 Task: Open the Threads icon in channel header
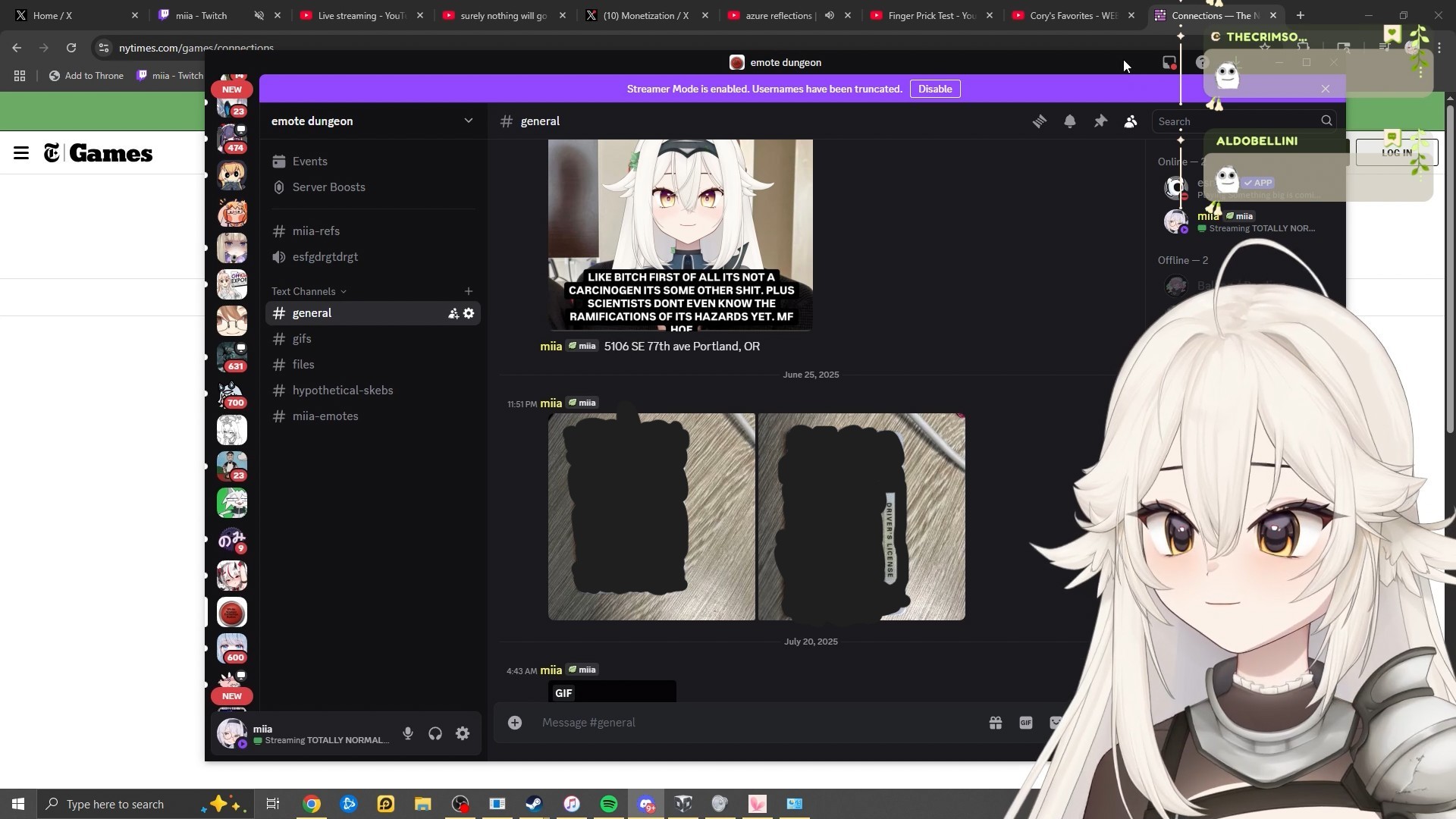pos(1039,121)
